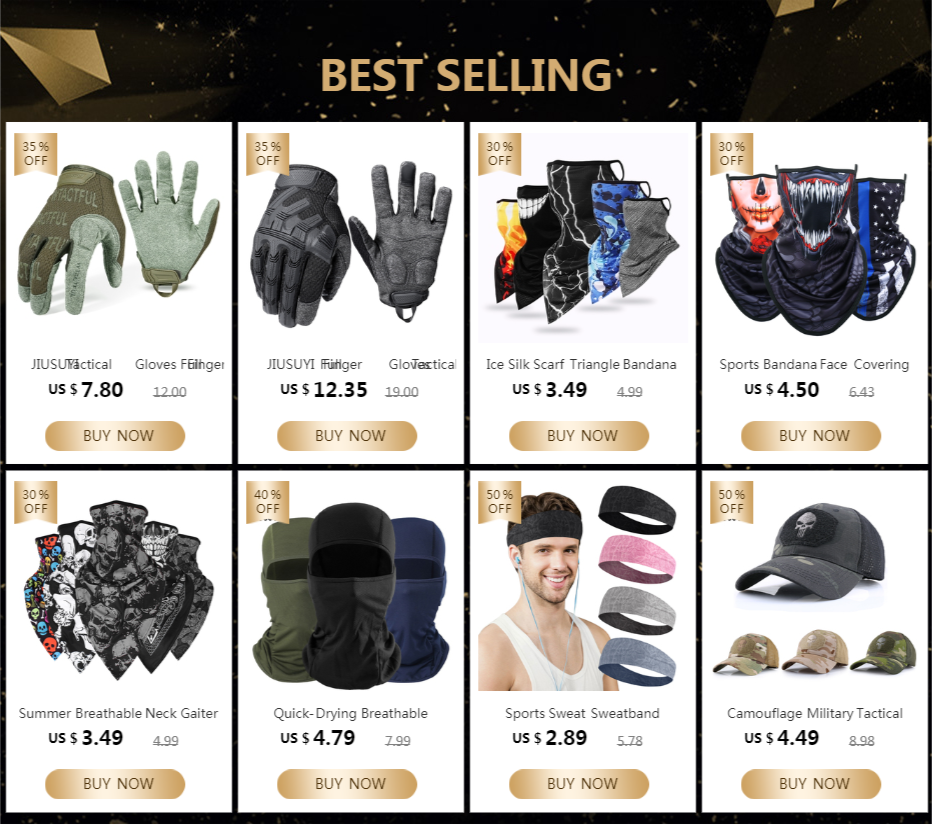The image size is (932, 825).
Task: Open the lightning triangle bandana image
Action: click(583, 238)
